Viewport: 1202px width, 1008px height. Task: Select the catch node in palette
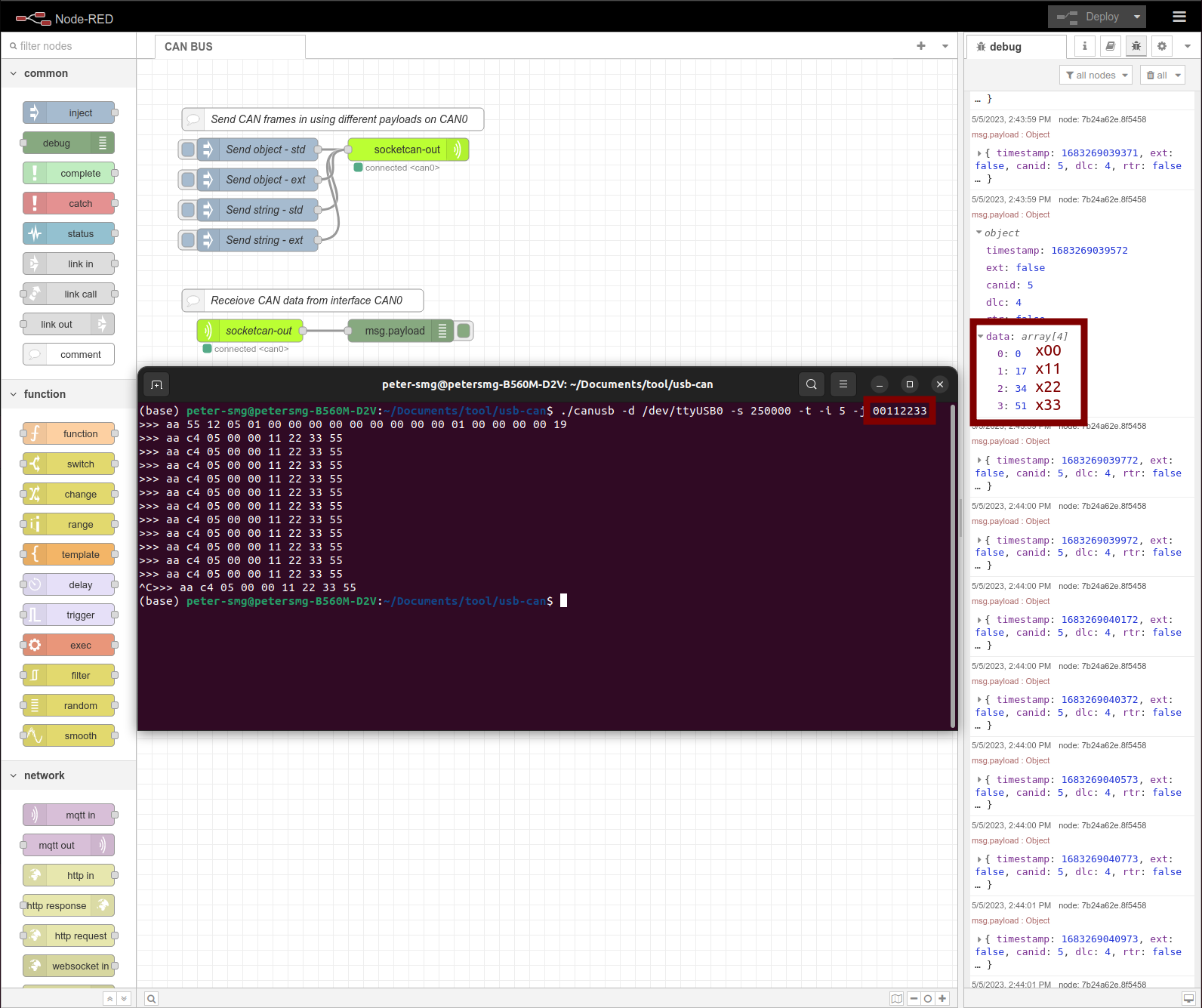pos(69,203)
